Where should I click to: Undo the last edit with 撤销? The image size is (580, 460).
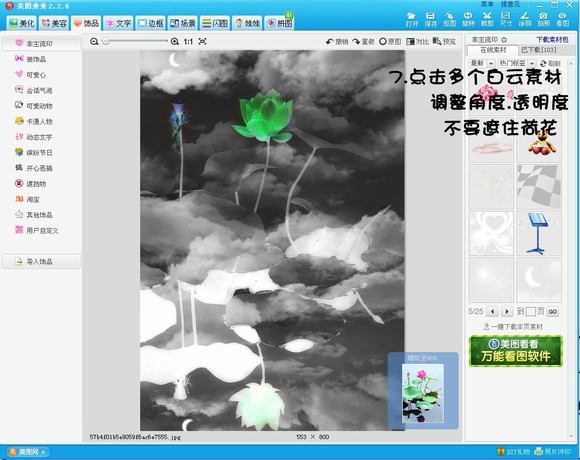pos(337,41)
